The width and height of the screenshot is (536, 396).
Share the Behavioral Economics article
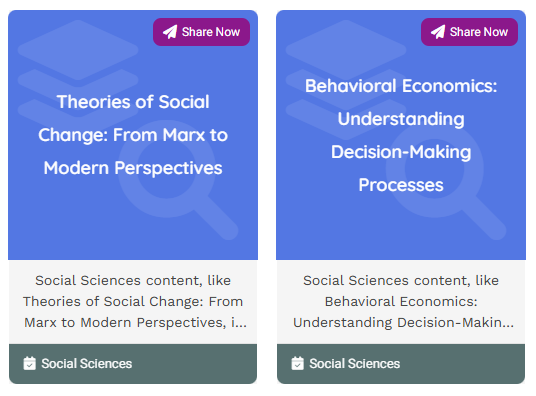(x=469, y=32)
